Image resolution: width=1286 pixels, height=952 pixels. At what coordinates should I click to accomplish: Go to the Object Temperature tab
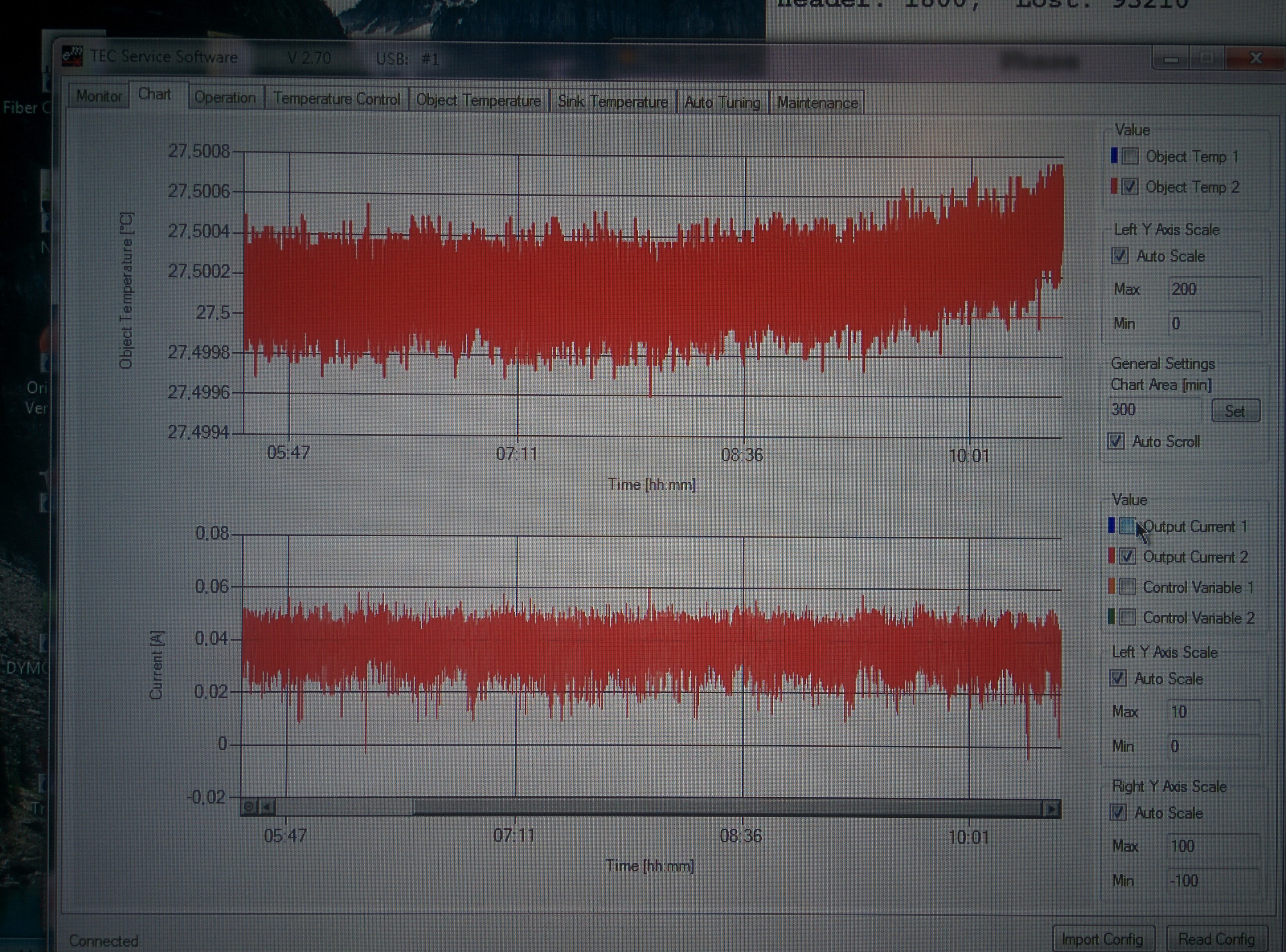click(x=478, y=100)
